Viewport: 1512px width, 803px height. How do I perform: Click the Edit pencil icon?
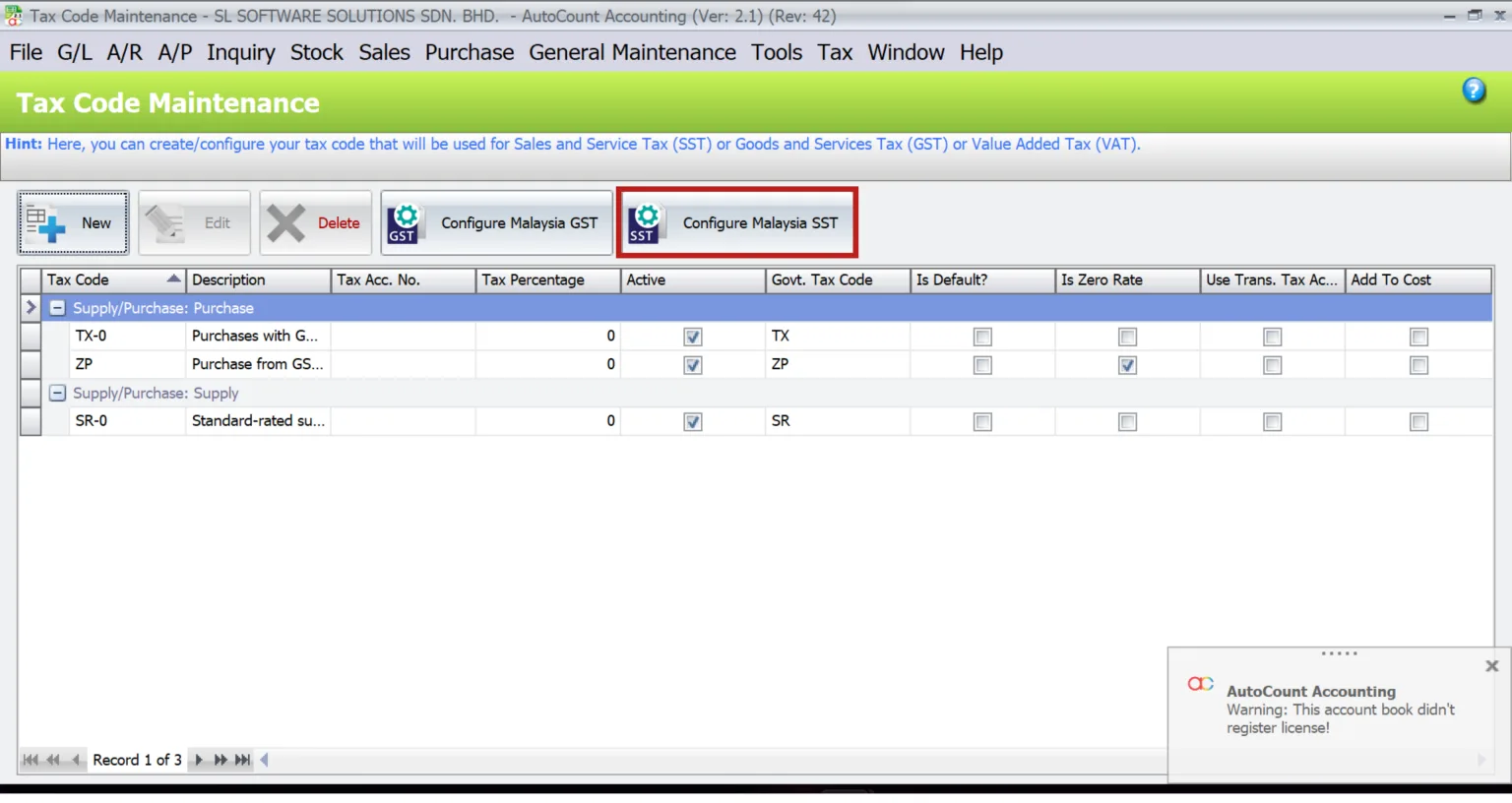[165, 222]
